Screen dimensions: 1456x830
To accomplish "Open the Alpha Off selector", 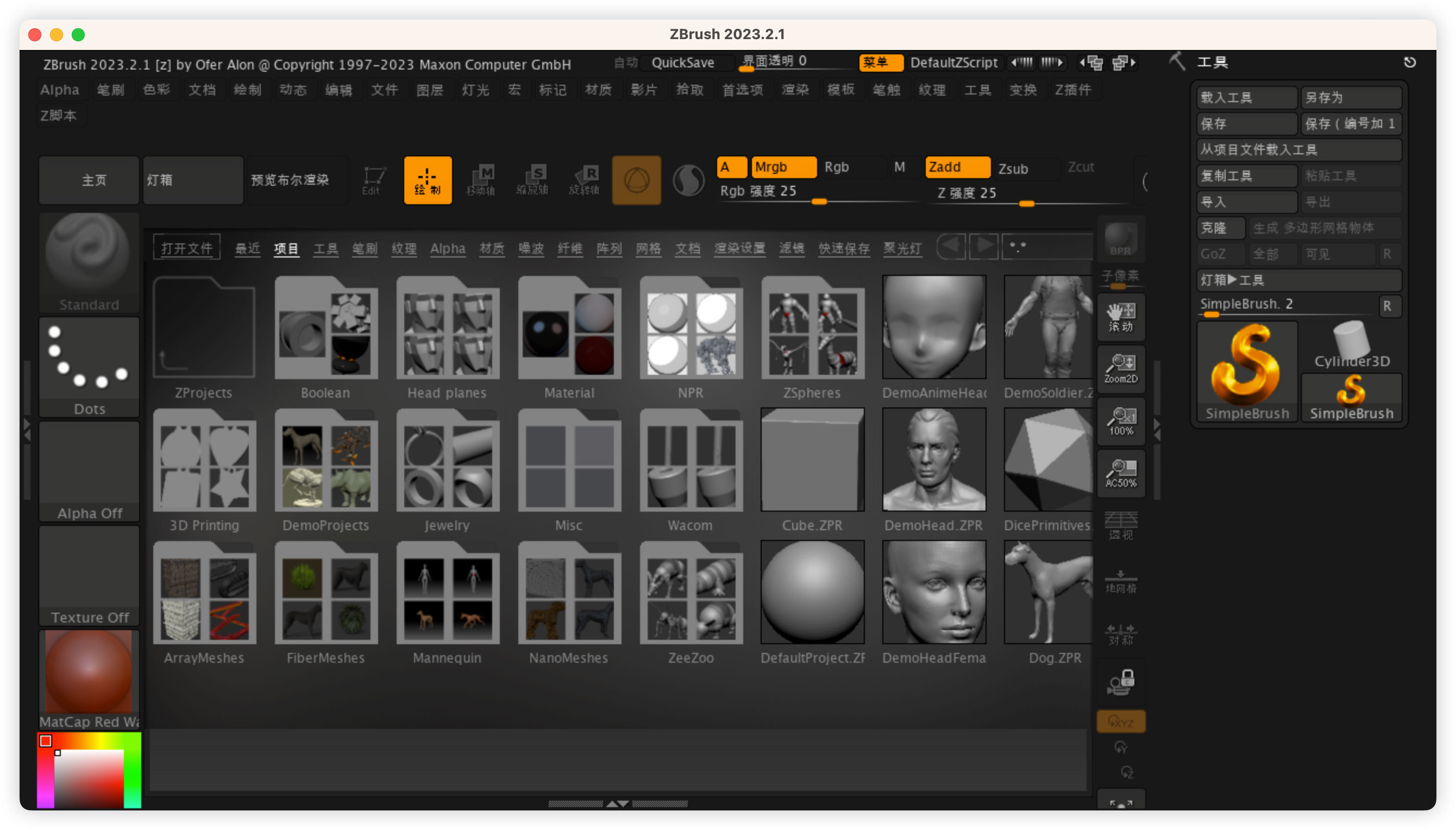I will [89, 471].
